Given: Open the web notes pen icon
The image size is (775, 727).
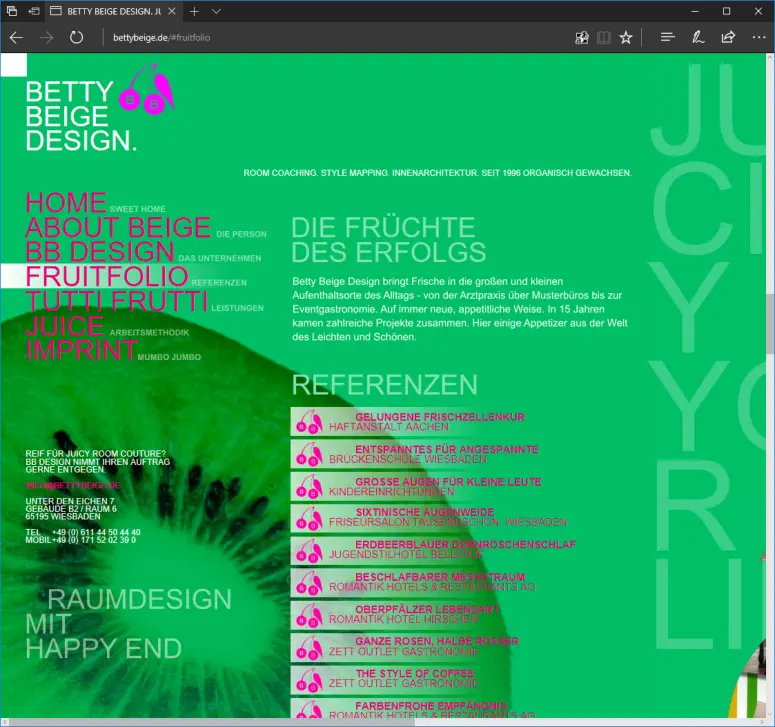Looking at the screenshot, I should click(x=698, y=38).
